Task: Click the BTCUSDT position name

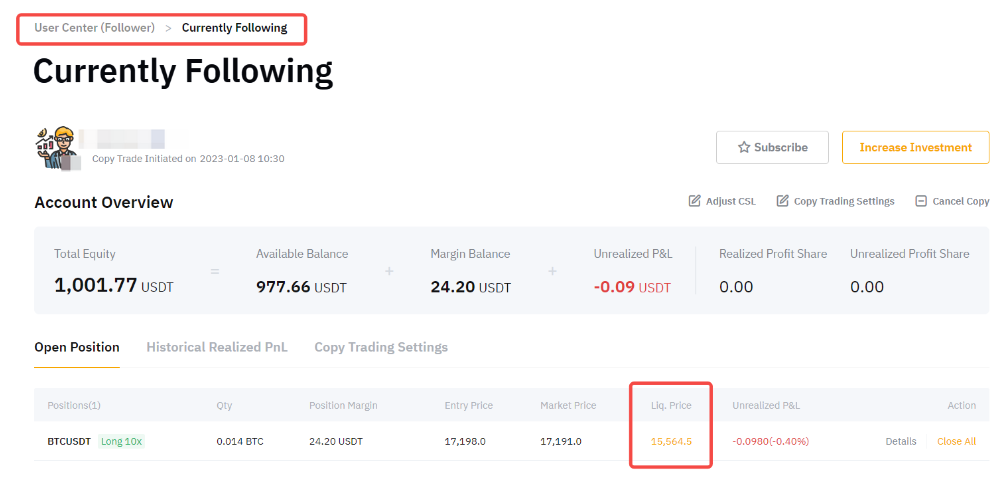Action: click(70, 441)
